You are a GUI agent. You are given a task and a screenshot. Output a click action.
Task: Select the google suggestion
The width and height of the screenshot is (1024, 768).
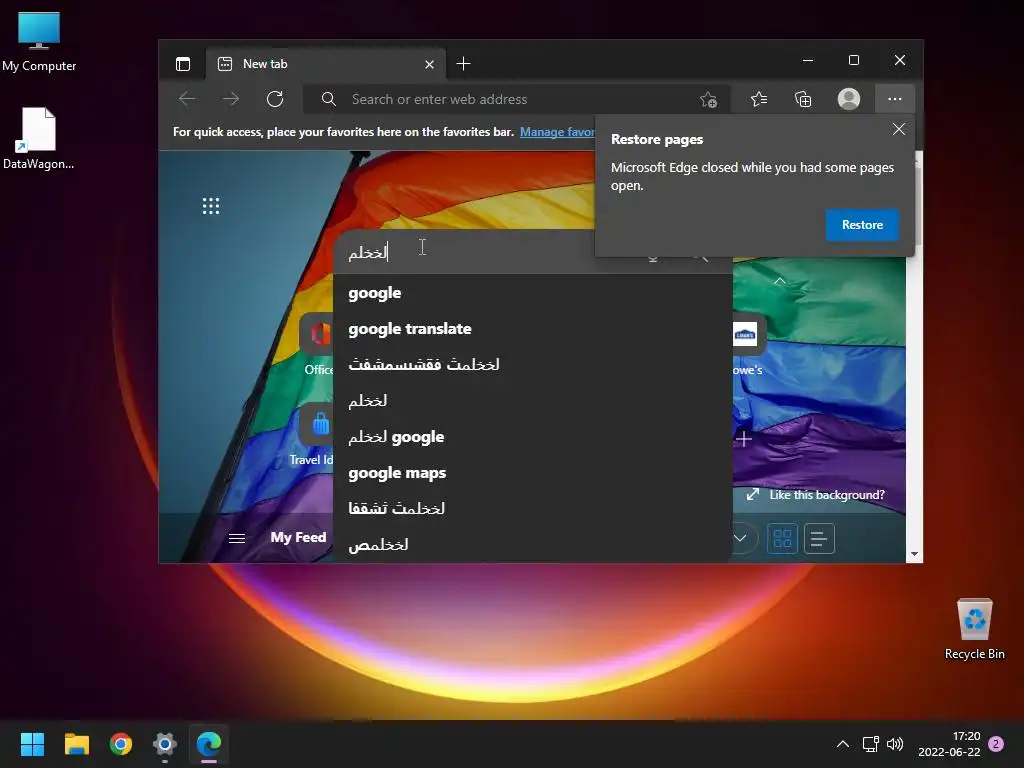(532, 293)
